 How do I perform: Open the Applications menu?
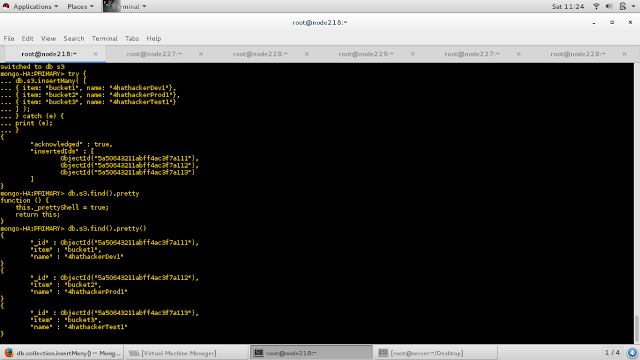(x=36, y=7)
